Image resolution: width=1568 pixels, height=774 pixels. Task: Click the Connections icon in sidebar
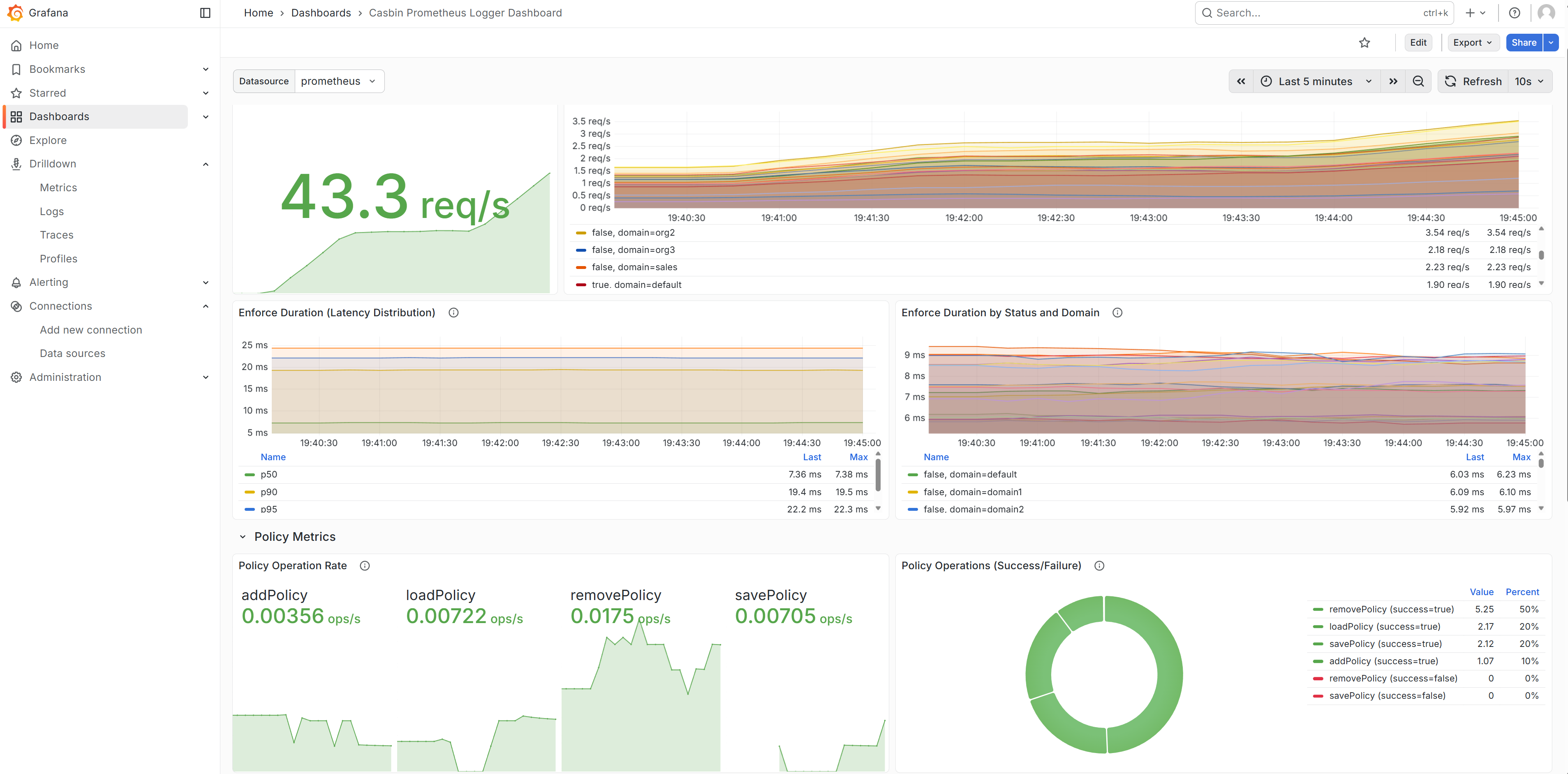16,306
